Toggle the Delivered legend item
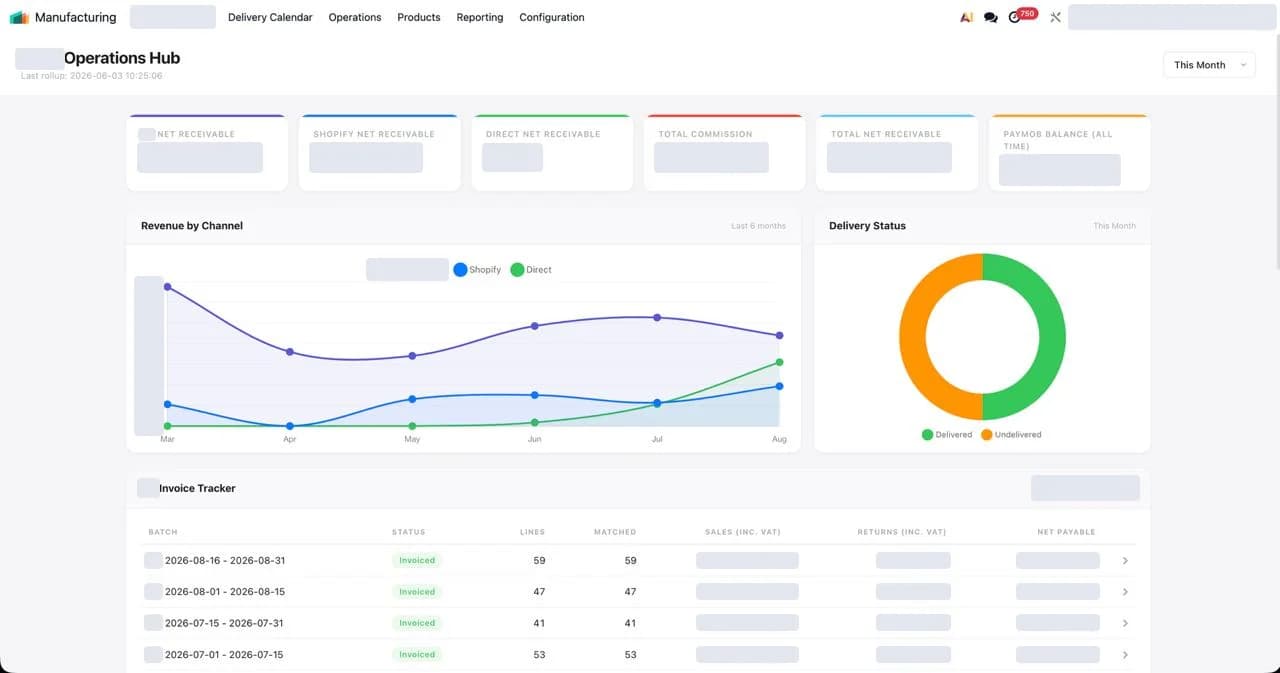Image resolution: width=1280 pixels, height=673 pixels. (x=947, y=435)
